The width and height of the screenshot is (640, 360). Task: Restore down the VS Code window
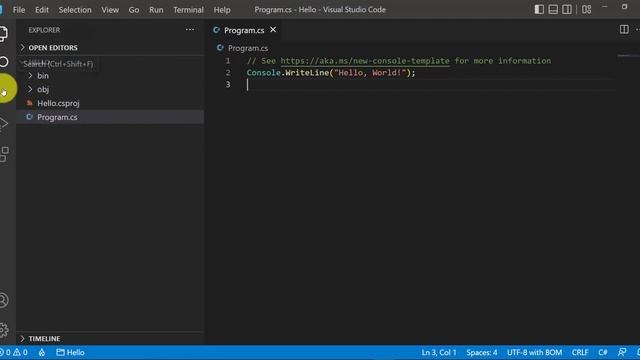tap(624, 7)
